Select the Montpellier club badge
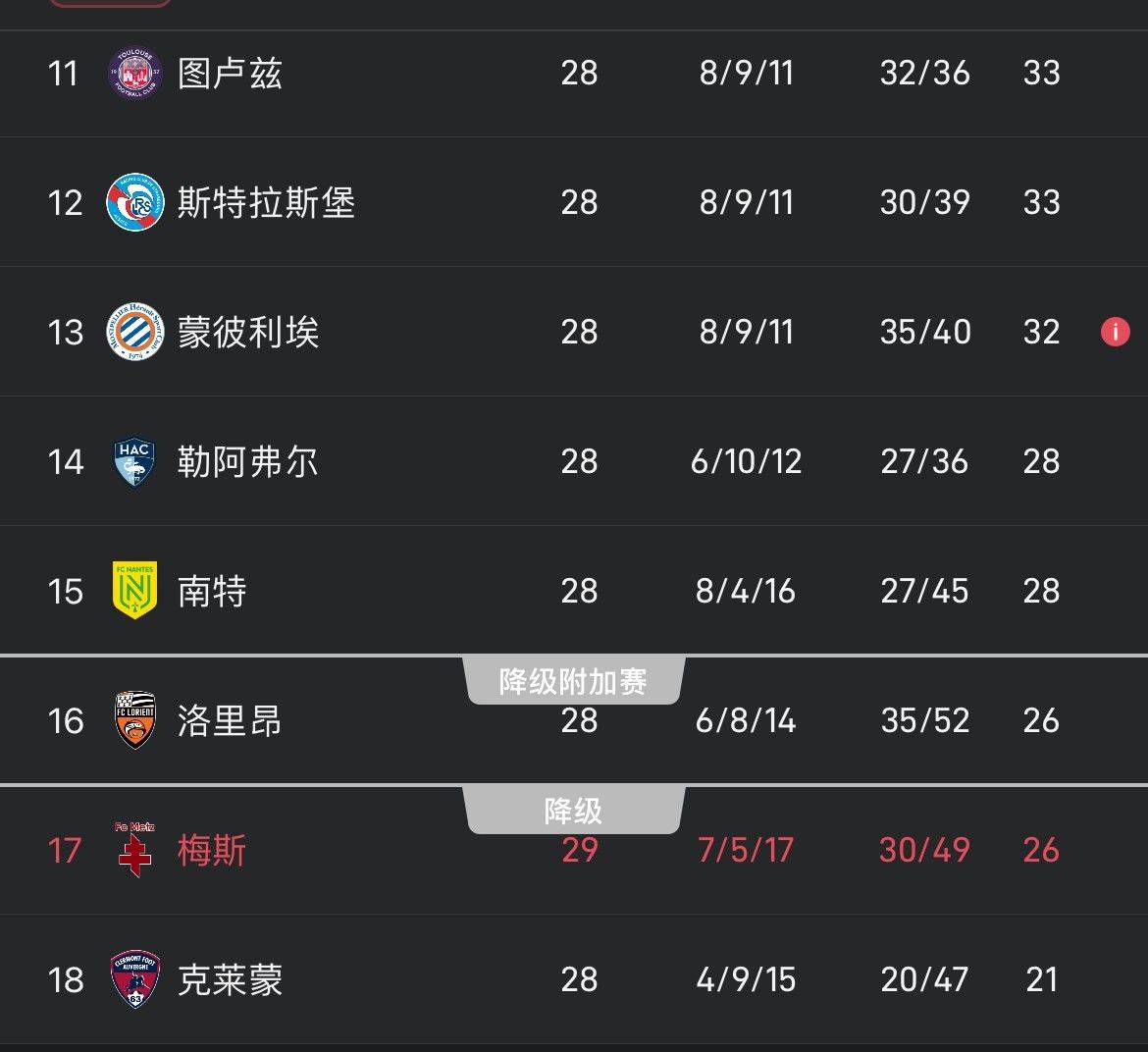Image resolution: width=1148 pixels, height=1052 pixels. pos(134,332)
